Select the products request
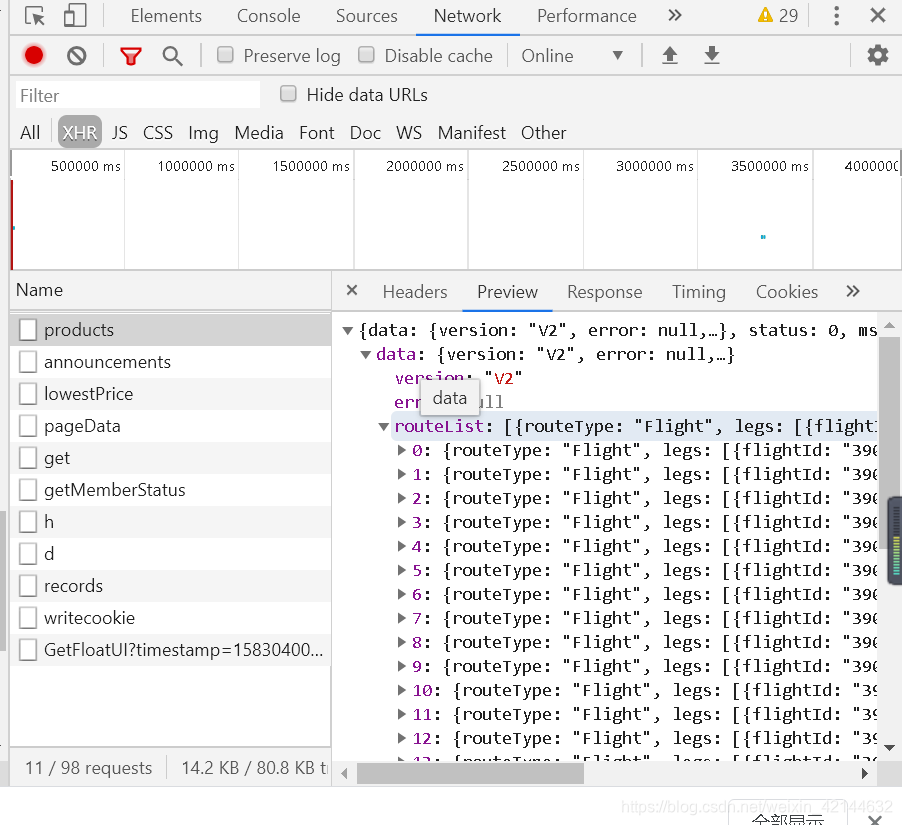The image size is (902, 825). click(x=171, y=330)
